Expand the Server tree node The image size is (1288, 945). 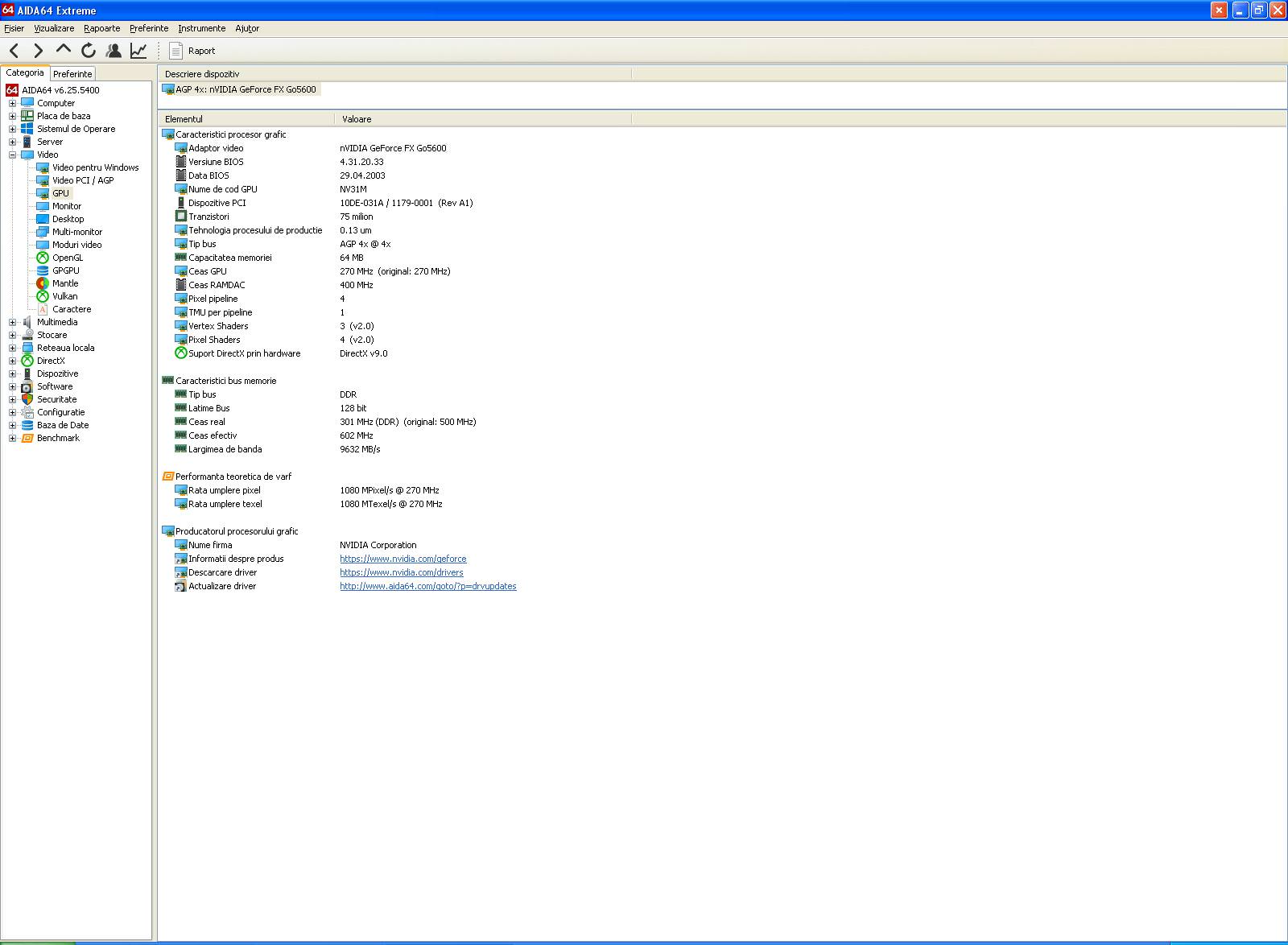coord(12,142)
